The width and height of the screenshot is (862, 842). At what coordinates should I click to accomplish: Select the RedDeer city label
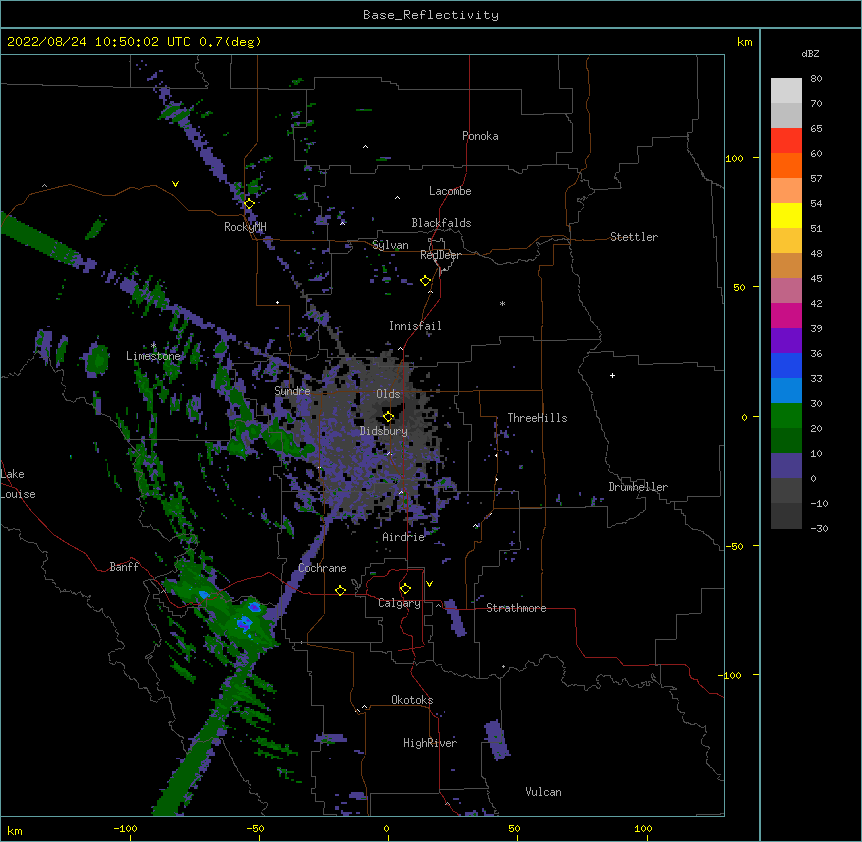click(x=440, y=255)
